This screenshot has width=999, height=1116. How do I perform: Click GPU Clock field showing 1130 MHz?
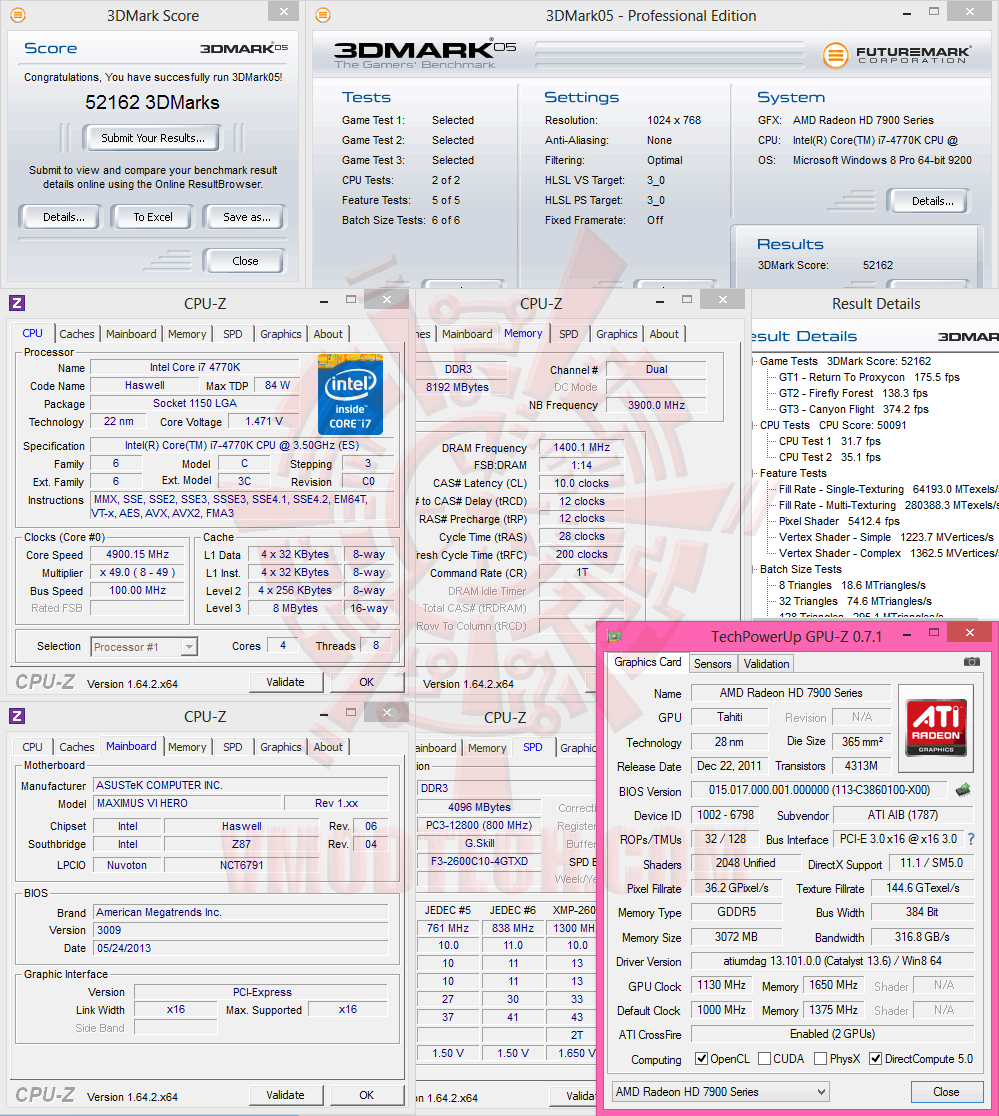point(722,985)
